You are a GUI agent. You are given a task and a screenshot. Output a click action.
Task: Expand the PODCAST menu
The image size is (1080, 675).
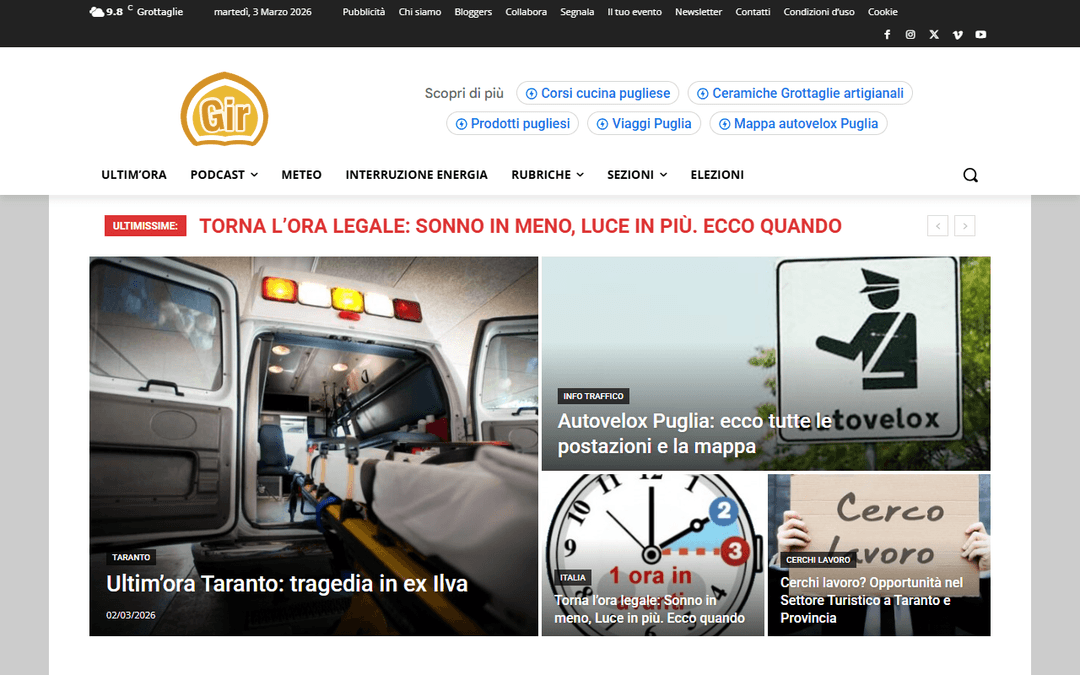click(x=224, y=175)
